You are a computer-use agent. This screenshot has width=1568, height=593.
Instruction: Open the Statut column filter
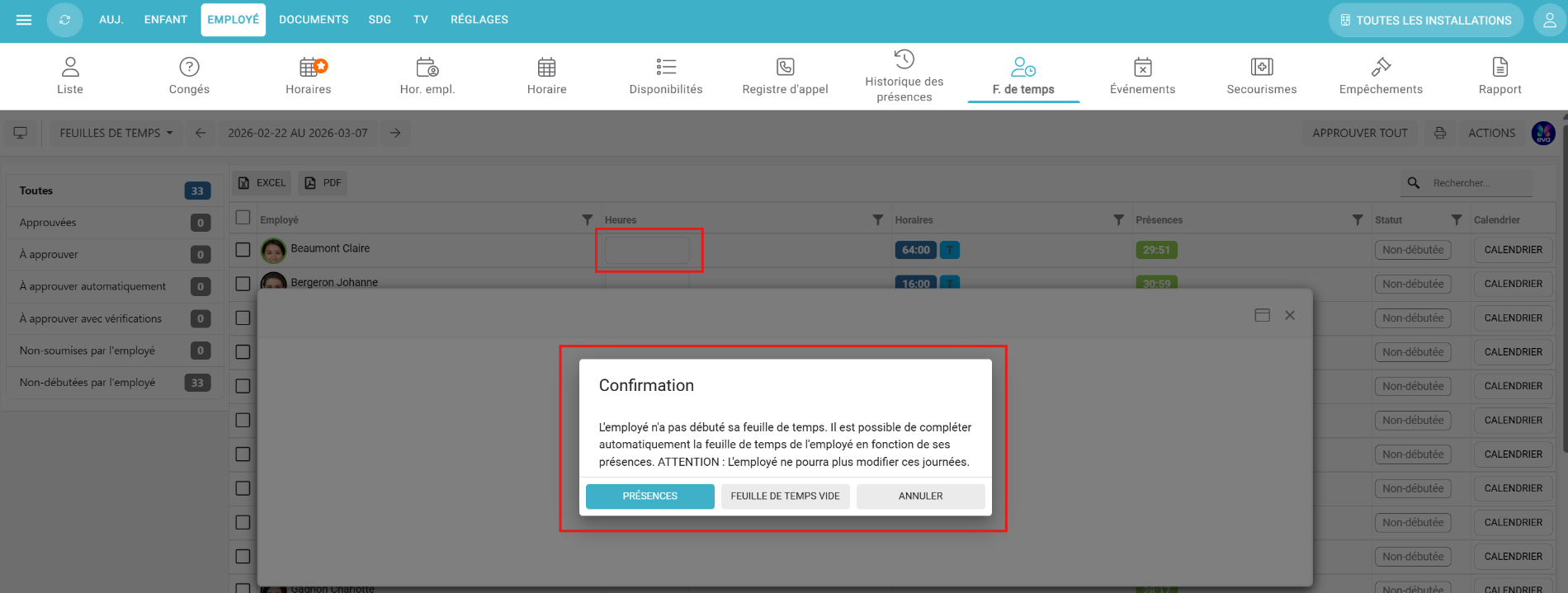coord(1456,220)
